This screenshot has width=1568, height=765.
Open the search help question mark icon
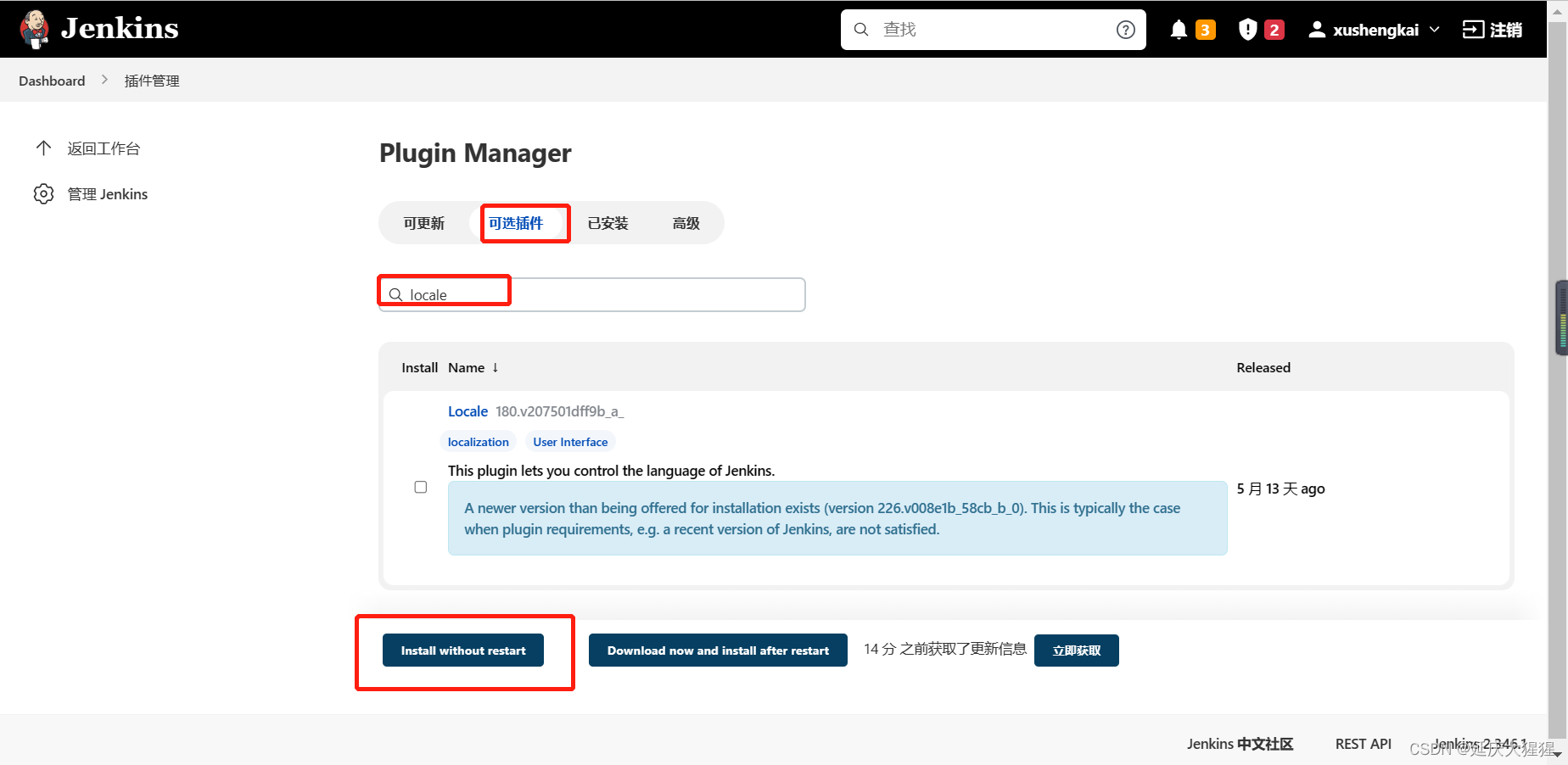(x=1126, y=30)
